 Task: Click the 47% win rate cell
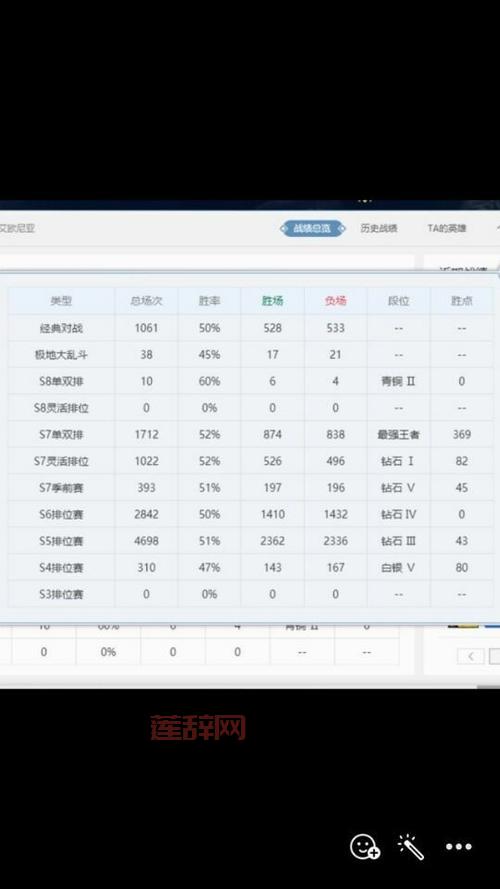point(209,568)
